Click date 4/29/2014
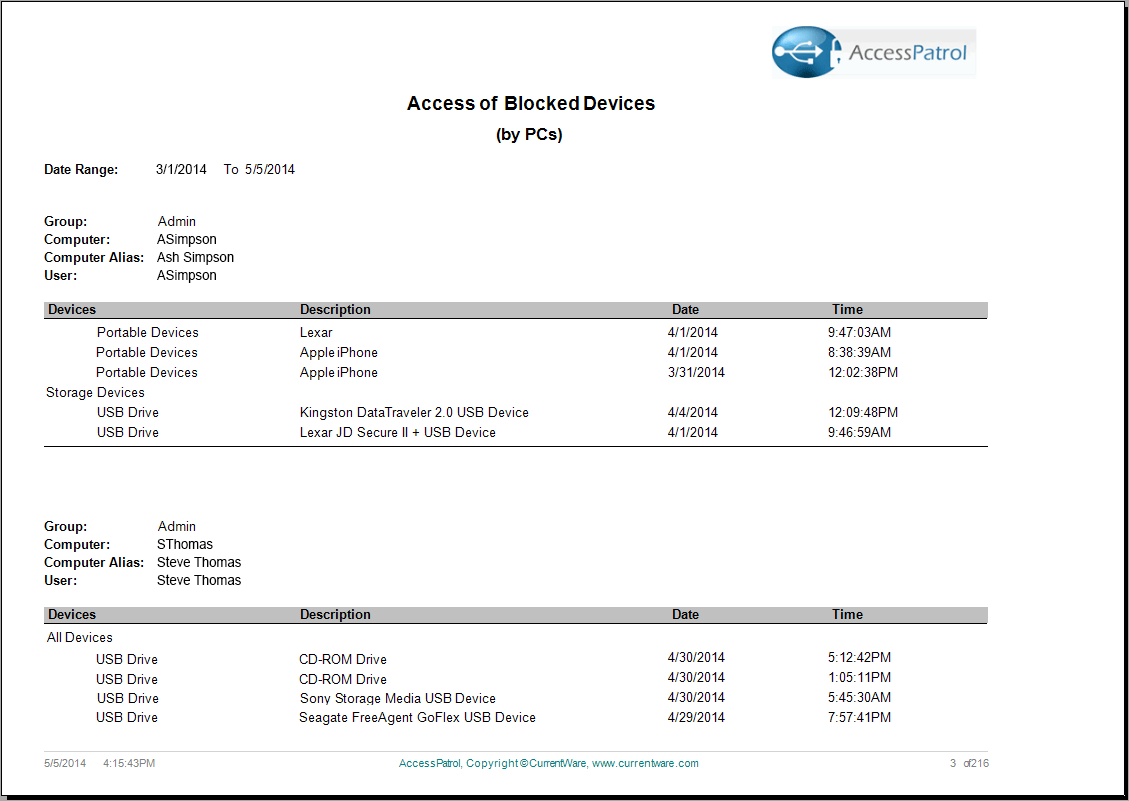The width and height of the screenshot is (1129, 801). 696,718
